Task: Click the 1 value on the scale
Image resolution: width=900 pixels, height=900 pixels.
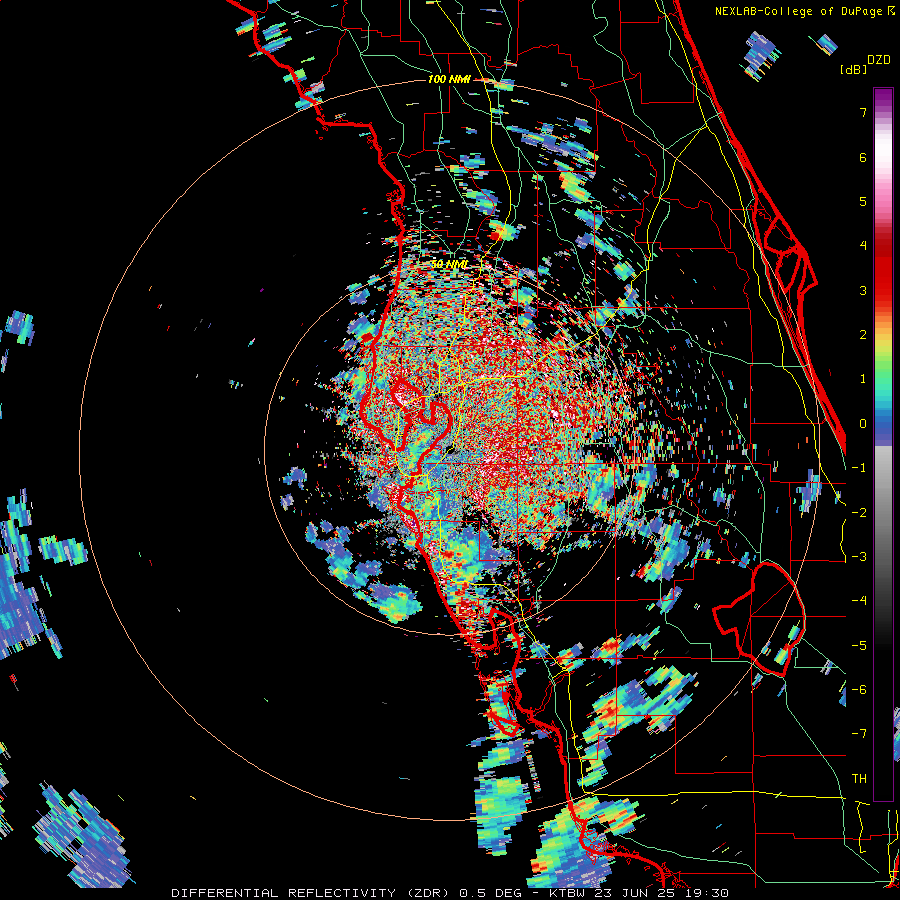Action: [x=863, y=379]
